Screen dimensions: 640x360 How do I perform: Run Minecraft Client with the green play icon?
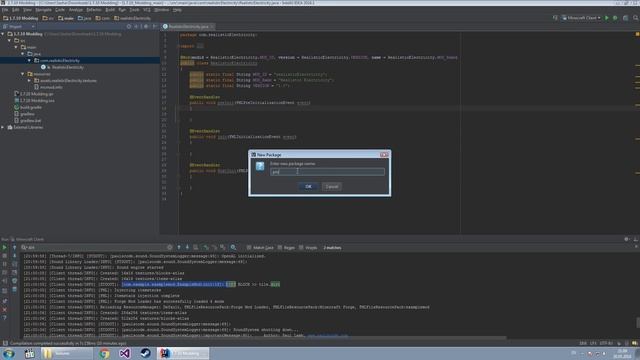(607, 18)
